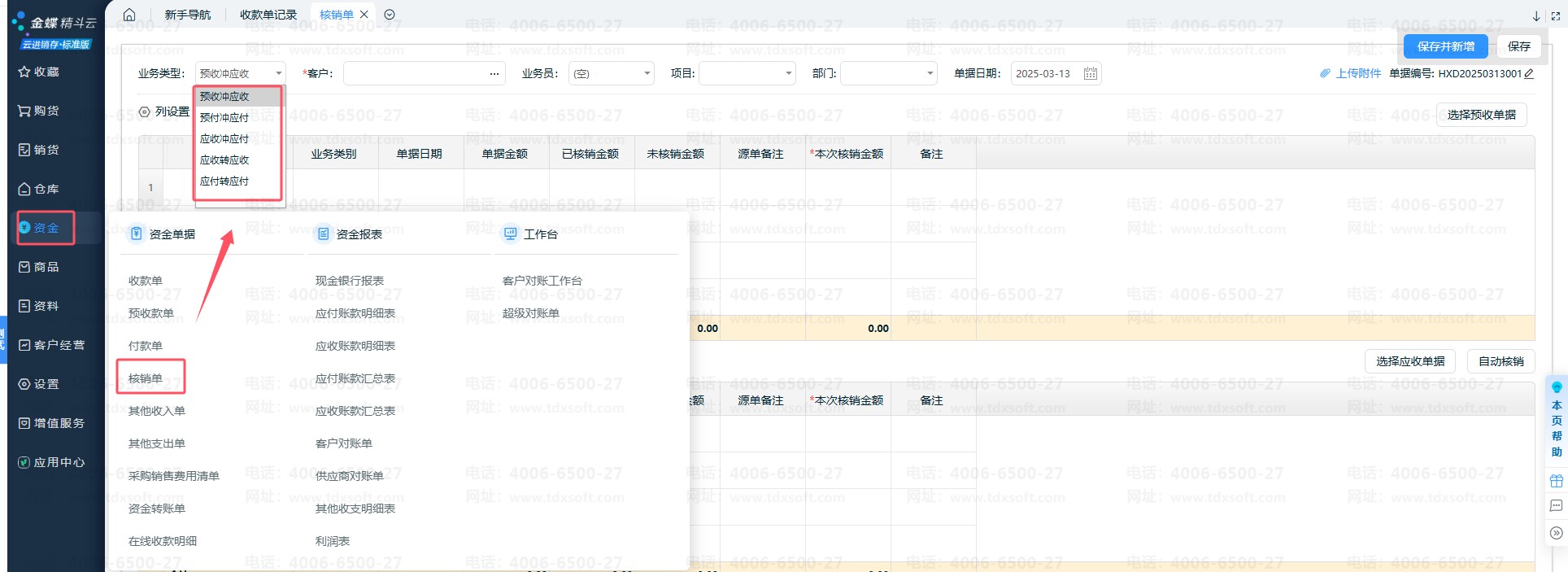
Task: Switch to the 收款单记录 tab
Action: tap(268, 15)
